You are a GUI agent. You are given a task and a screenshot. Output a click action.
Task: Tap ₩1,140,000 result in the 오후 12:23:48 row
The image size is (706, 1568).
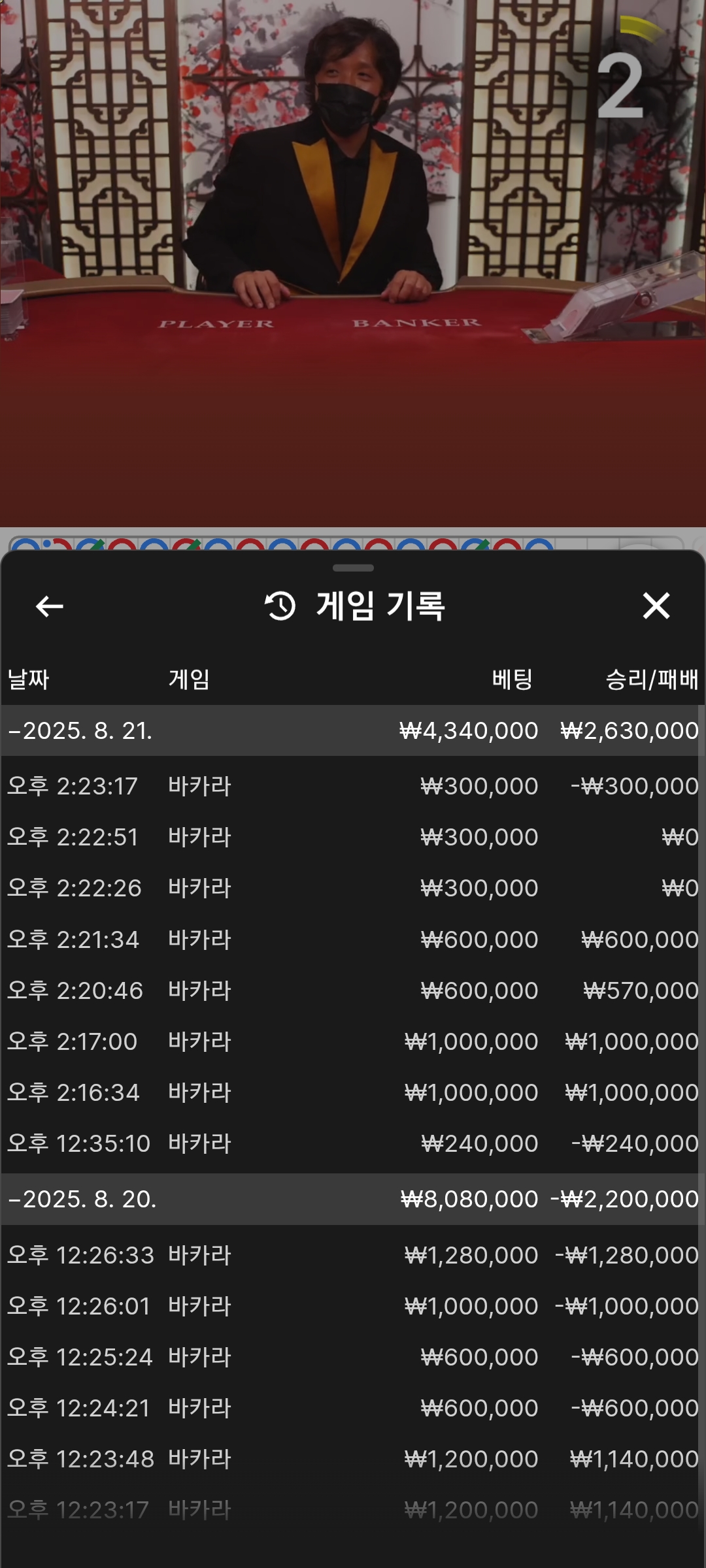[x=635, y=1459]
